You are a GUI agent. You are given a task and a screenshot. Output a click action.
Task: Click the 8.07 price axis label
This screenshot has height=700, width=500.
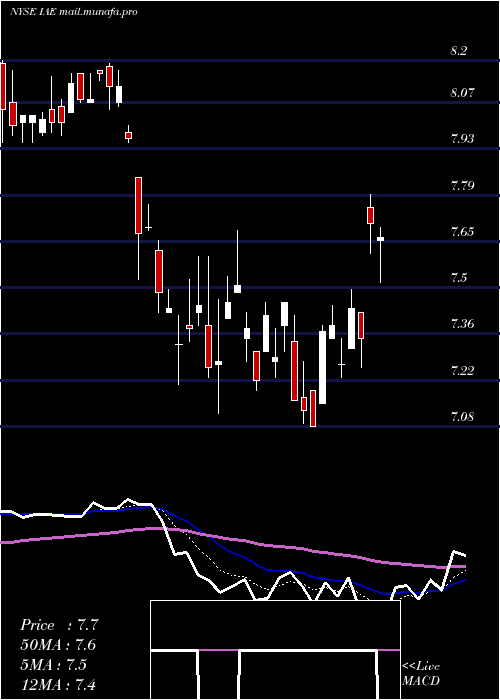tap(462, 93)
